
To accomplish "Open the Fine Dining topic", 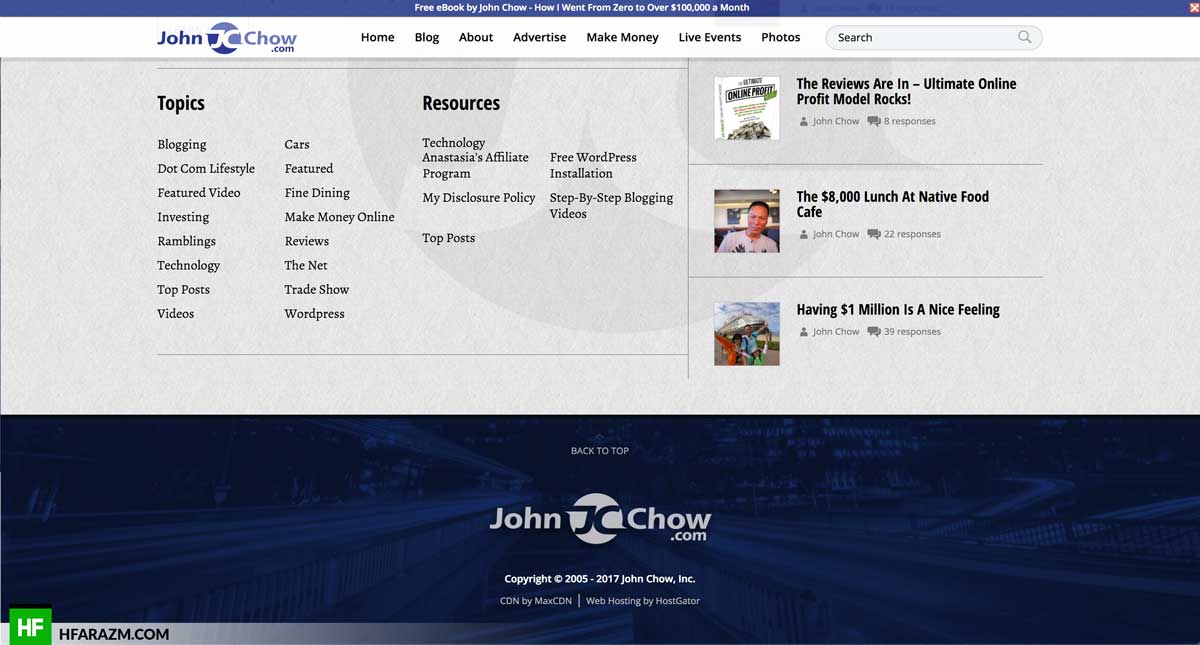I will click(x=317, y=192).
